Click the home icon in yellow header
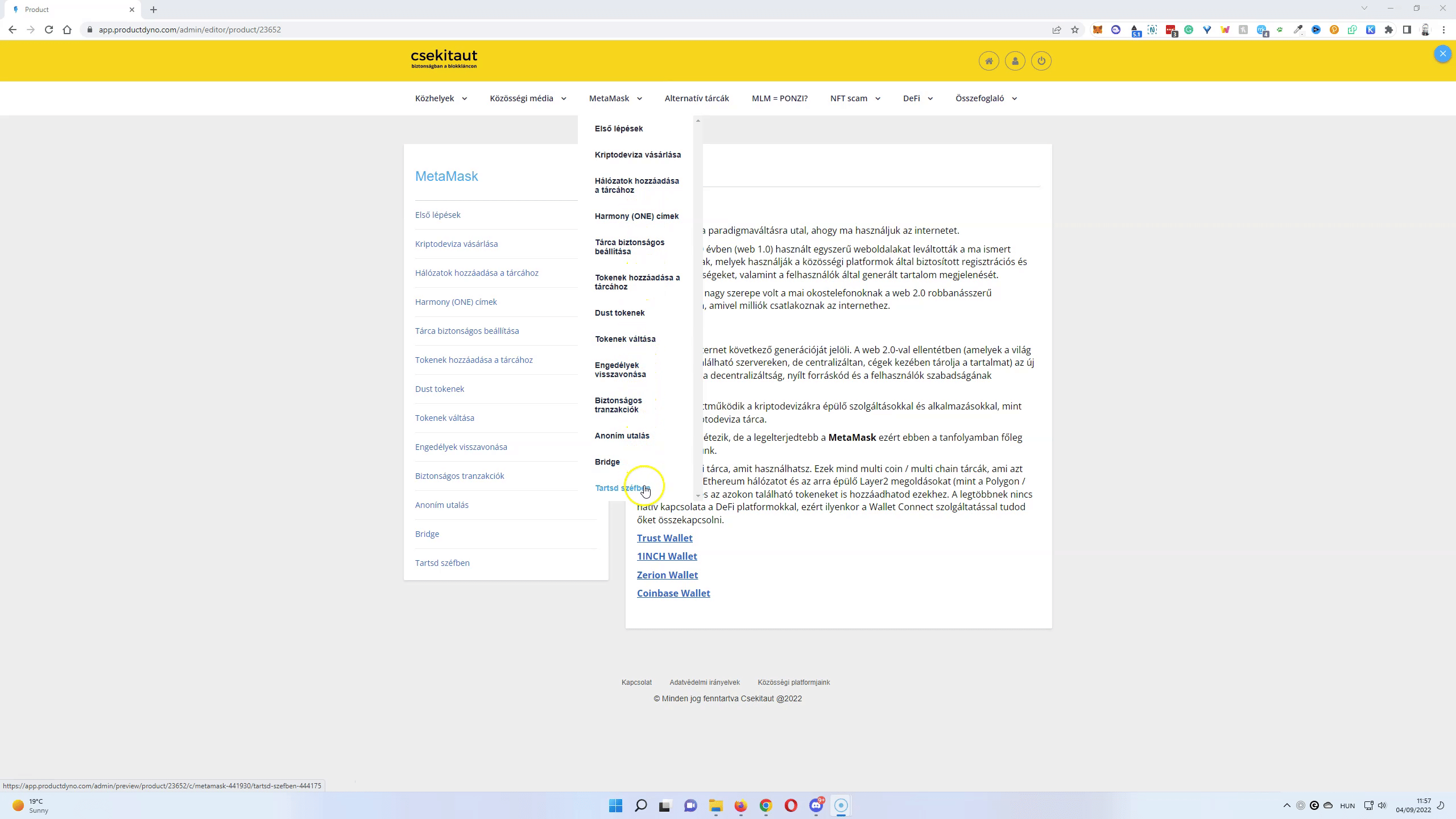 click(988, 61)
